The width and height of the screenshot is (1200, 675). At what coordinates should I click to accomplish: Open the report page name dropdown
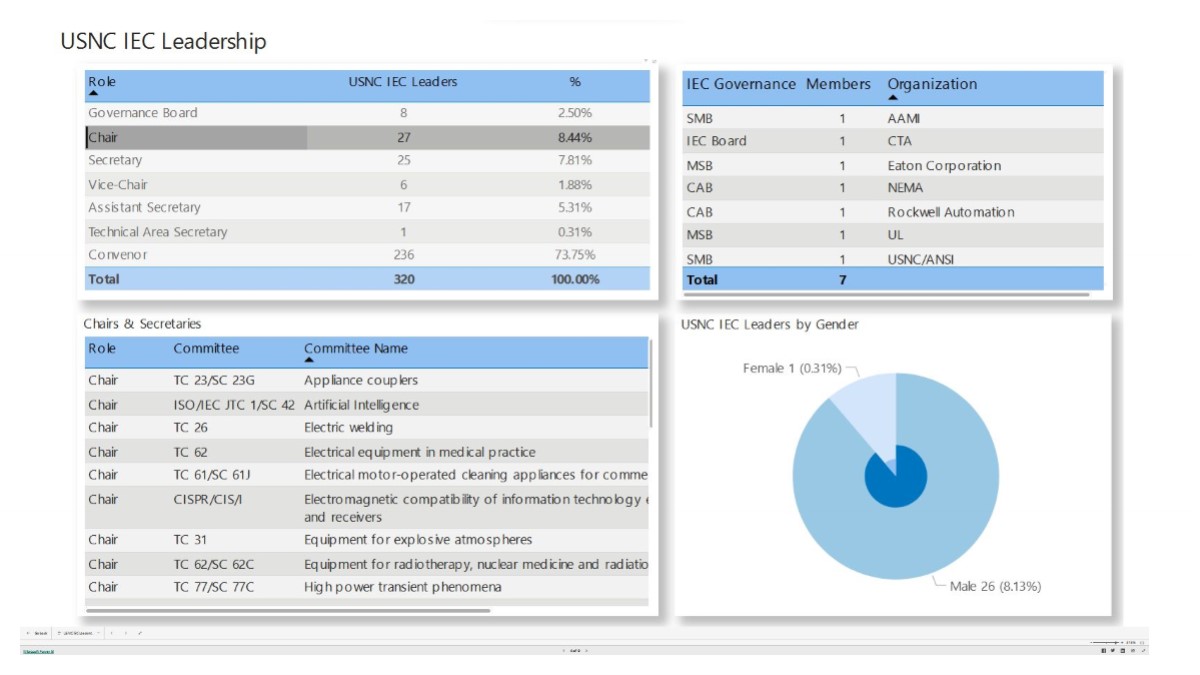pos(78,633)
